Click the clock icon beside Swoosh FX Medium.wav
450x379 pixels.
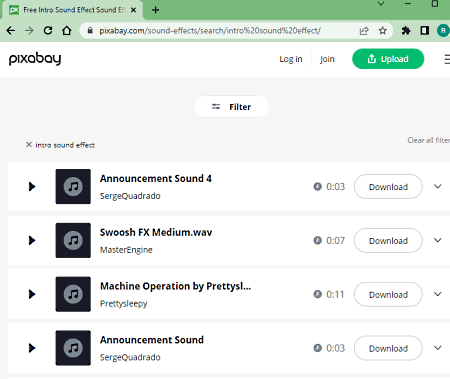coord(317,240)
